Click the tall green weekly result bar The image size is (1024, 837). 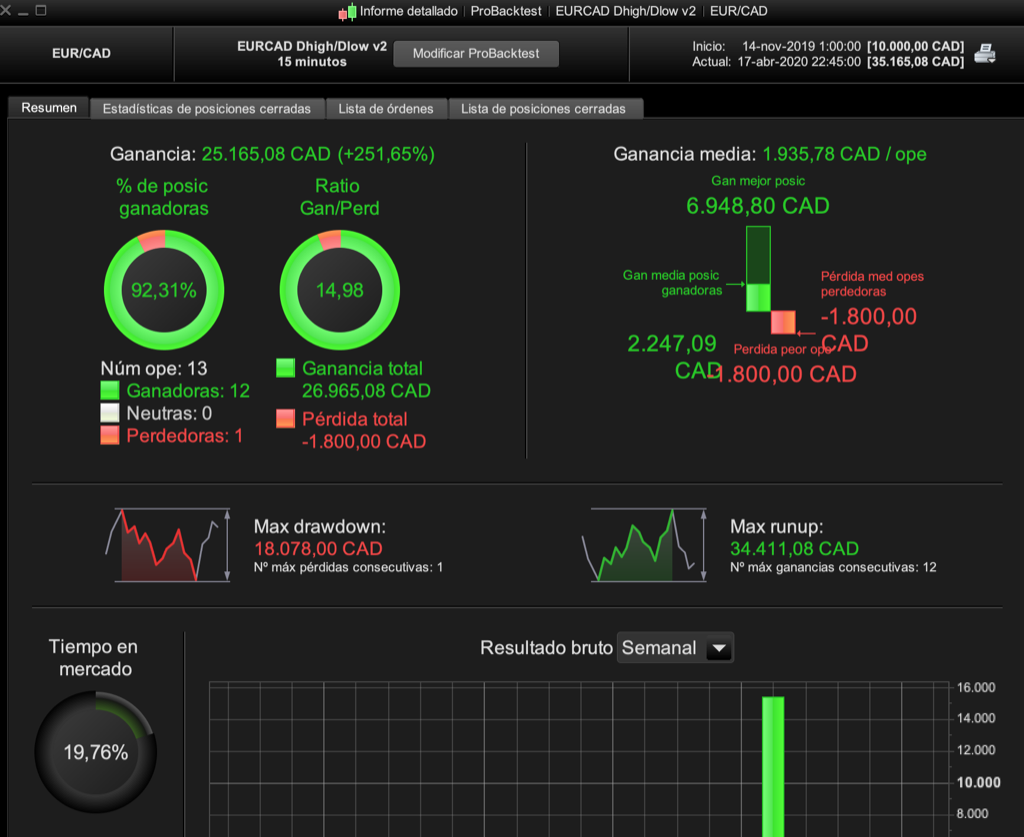pos(773,766)
